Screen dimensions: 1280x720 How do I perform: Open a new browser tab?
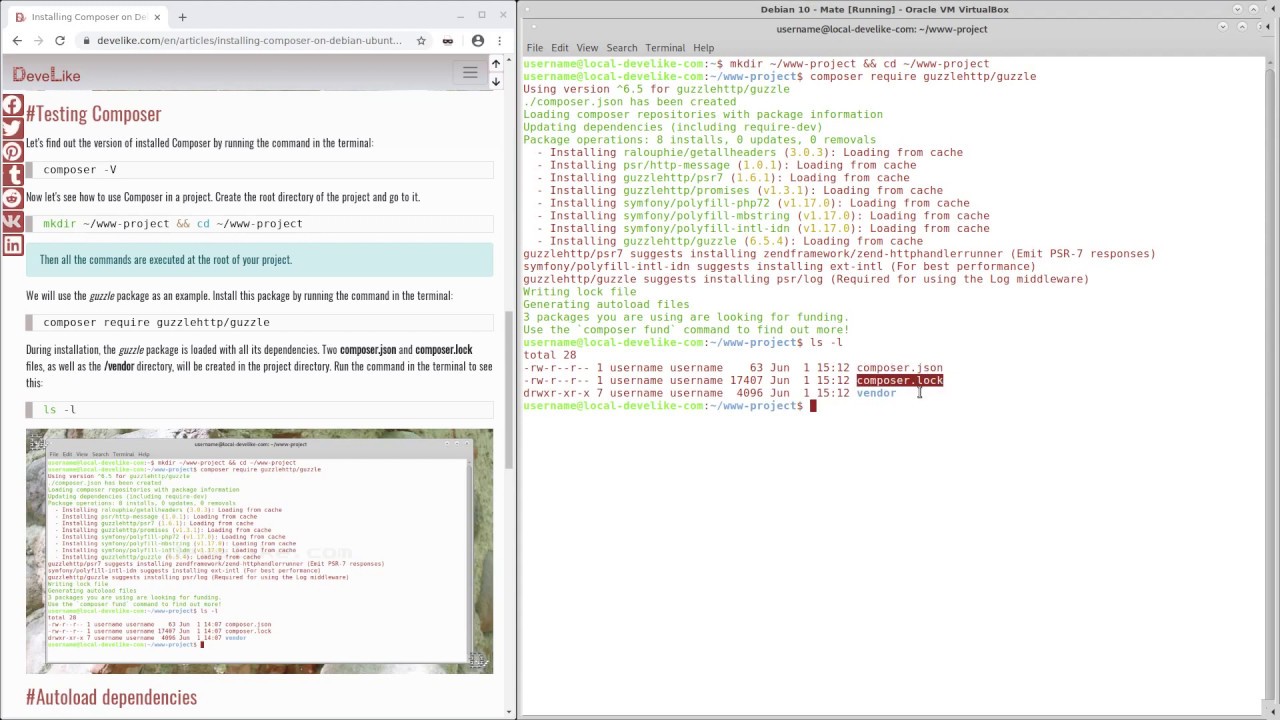coord(182,17)
